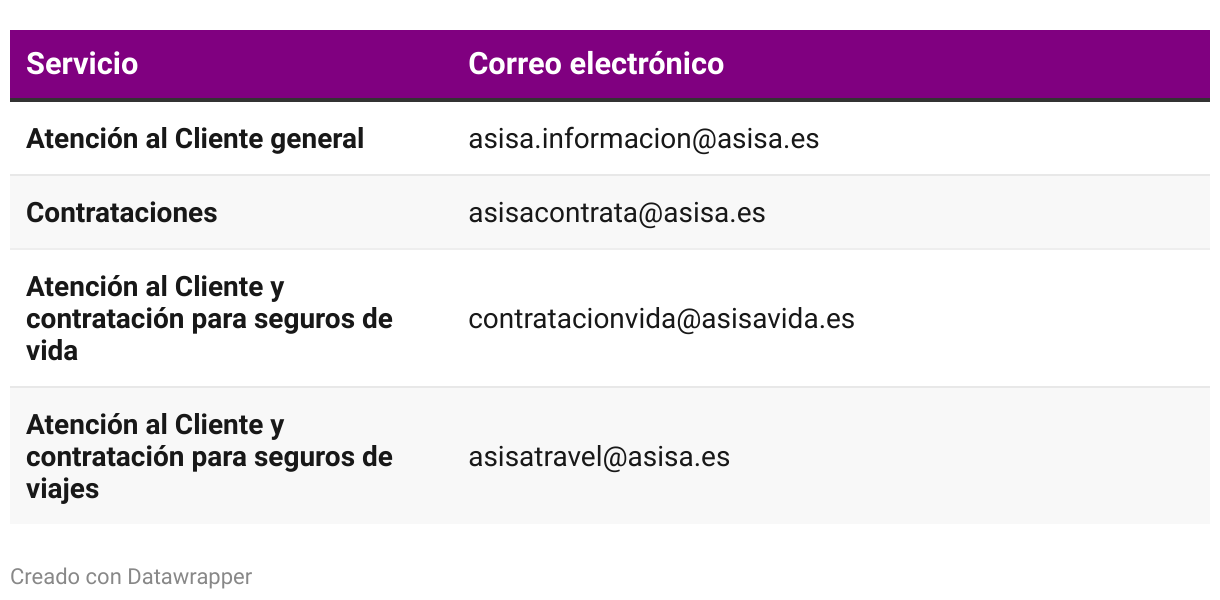This screenshot has height=600, width=1220.
Task: Click the word "vida" in the life insurance label
Action: click(52, 351)
